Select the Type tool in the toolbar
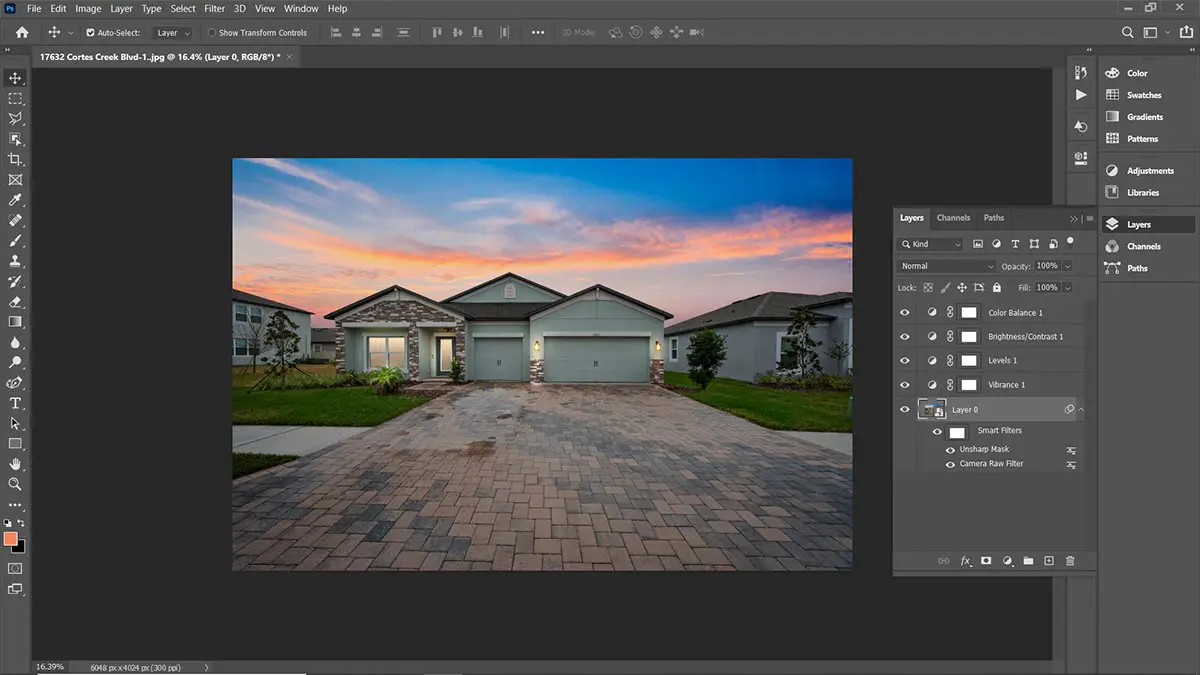Screen dimensions: 1200x675 tap(15, 403)
